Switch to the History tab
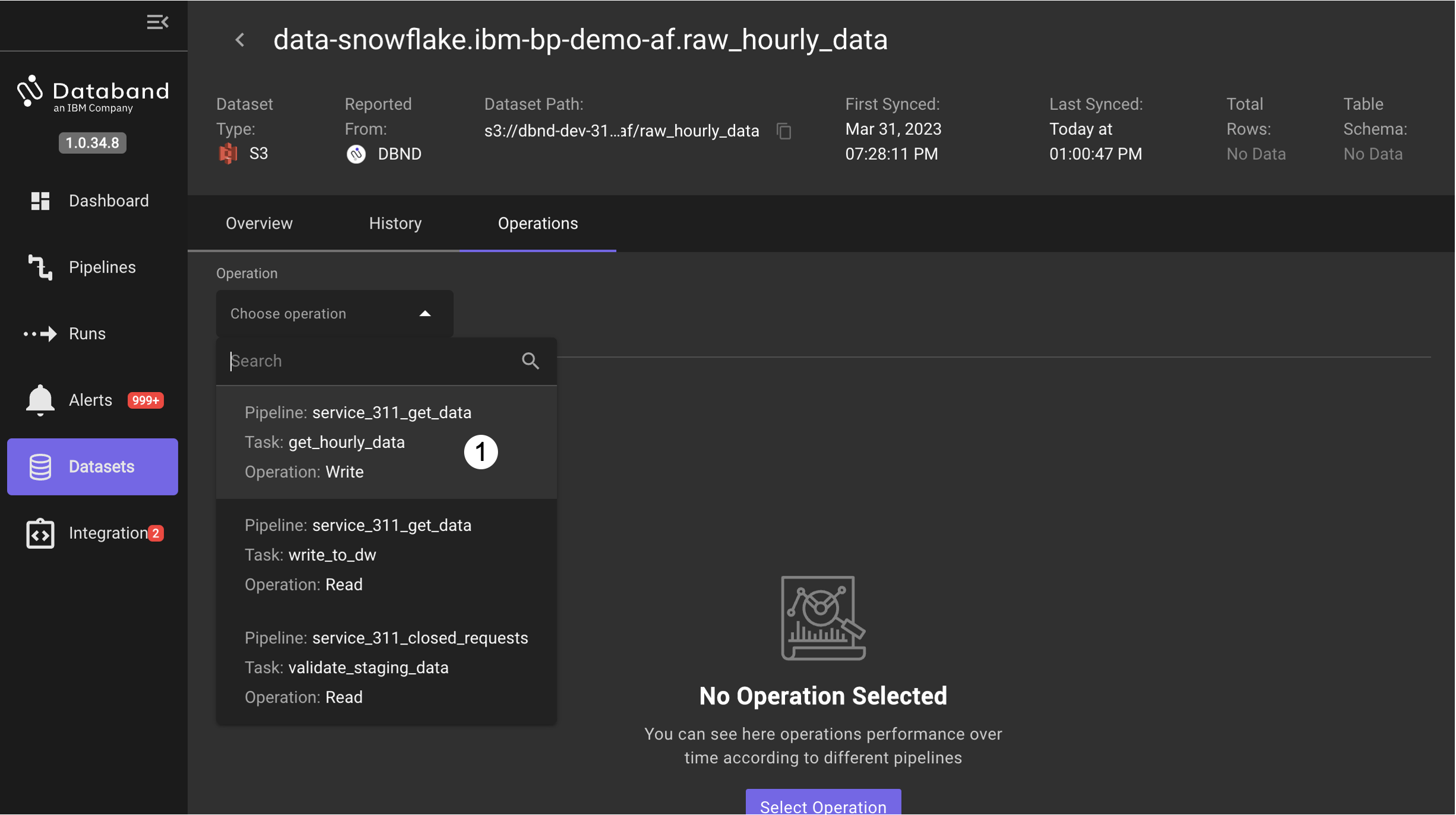 (396, 223)
